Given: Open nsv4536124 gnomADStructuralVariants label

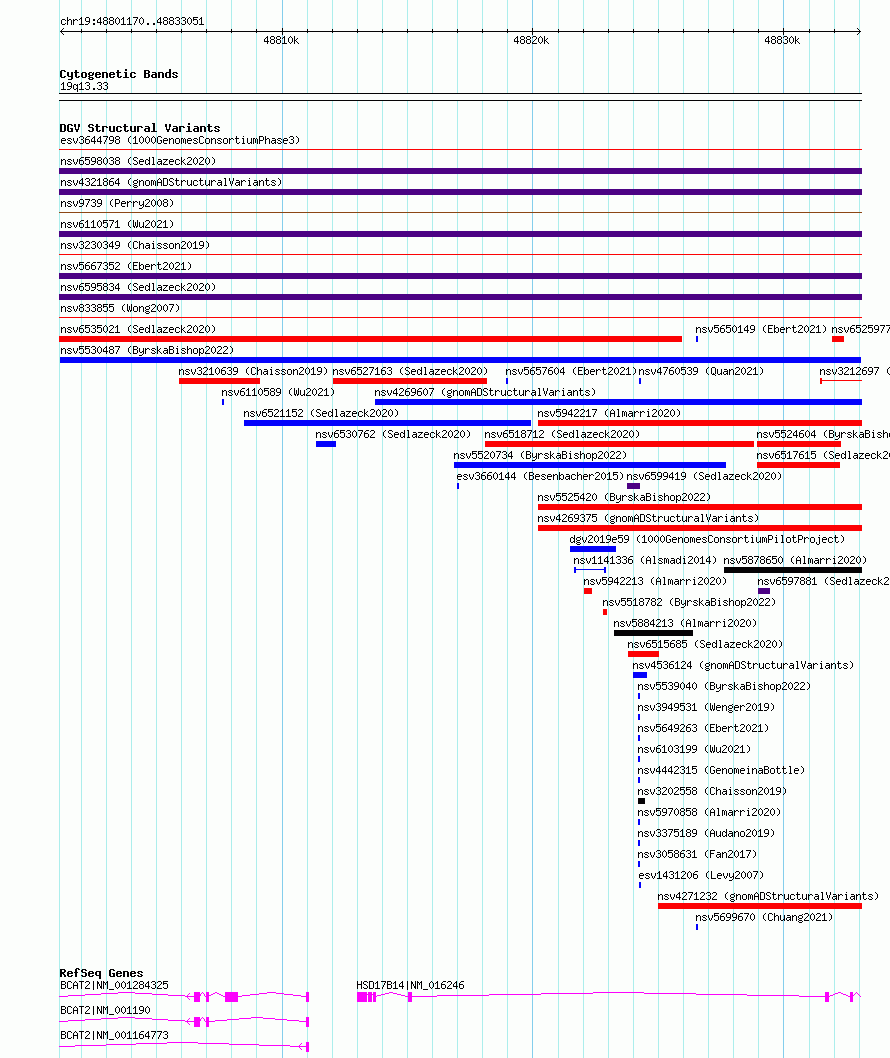Looking at the screenshot, I should coord(743,665).
